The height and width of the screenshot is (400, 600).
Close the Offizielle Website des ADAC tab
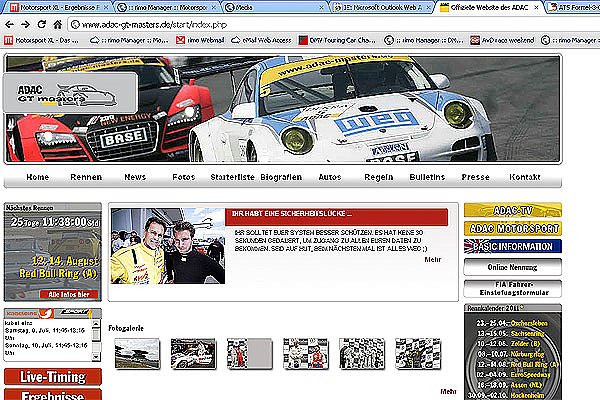(x=536, y=7)
